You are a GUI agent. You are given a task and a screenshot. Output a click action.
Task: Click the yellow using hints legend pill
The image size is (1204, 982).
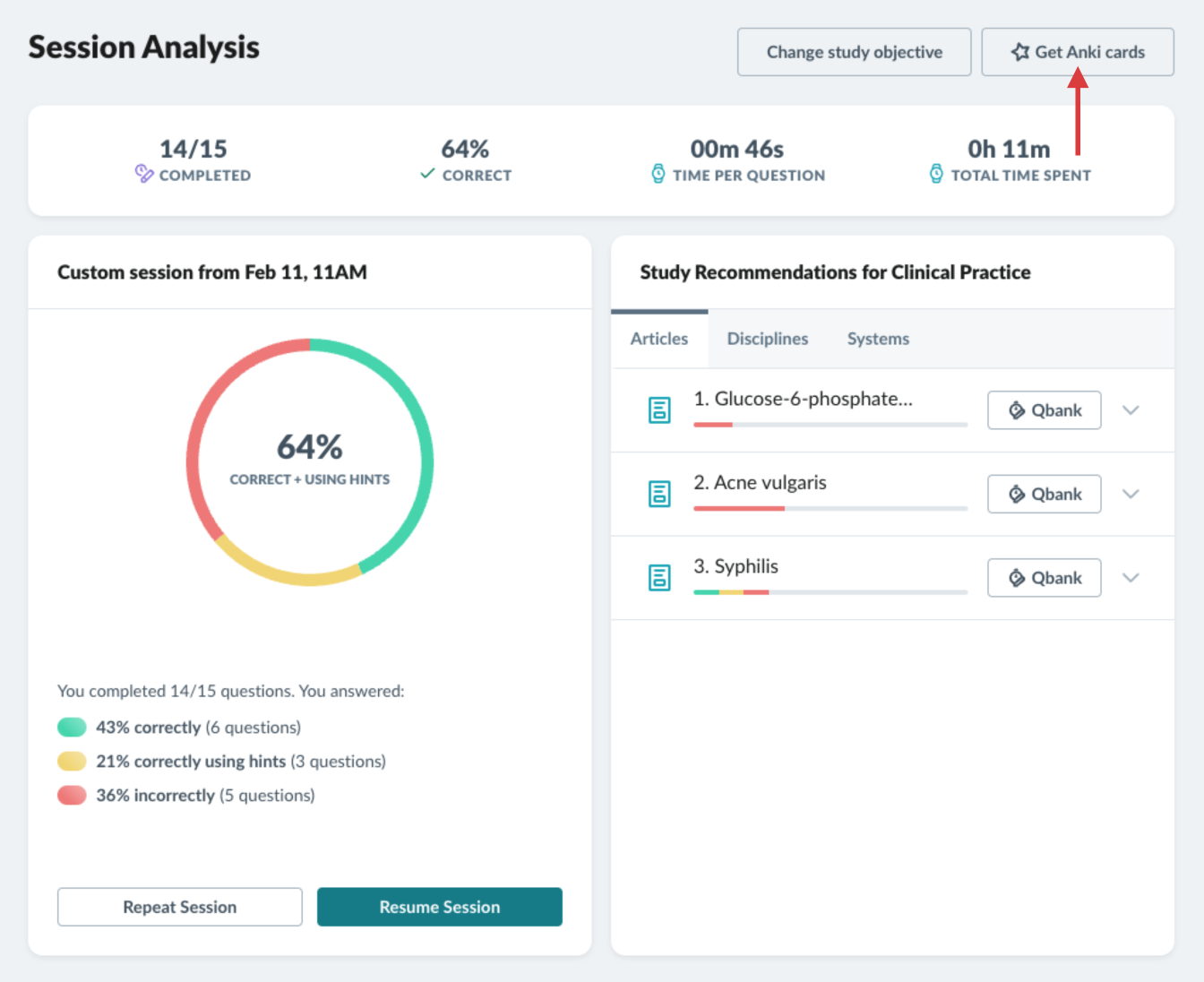pyautogui.click(x=72, y=761)
